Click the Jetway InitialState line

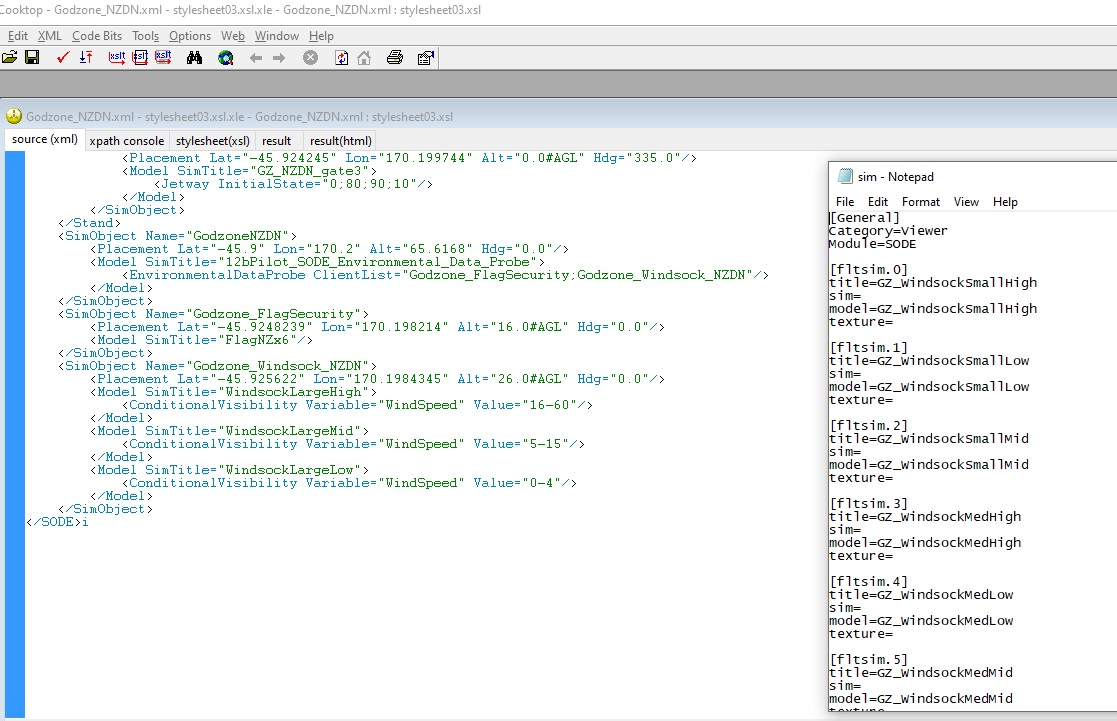click(x=293, y=184)
